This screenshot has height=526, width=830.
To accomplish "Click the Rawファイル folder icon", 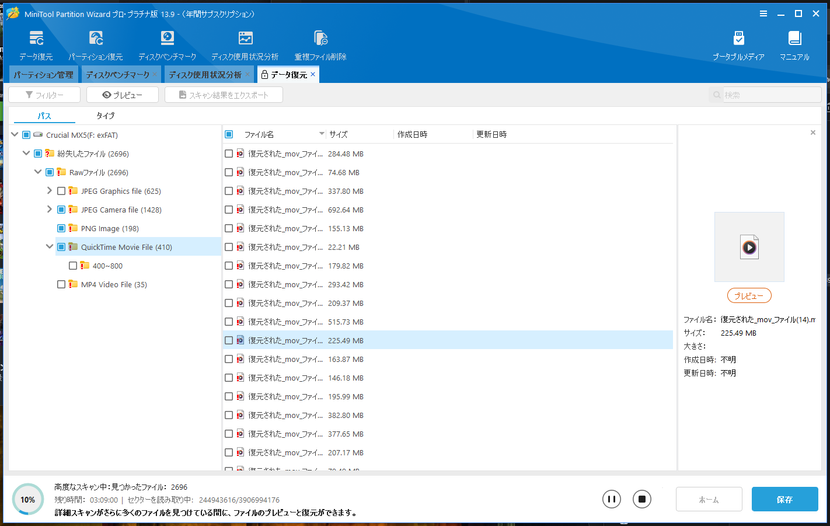I will pyautogui.click(x=61, y=172).
